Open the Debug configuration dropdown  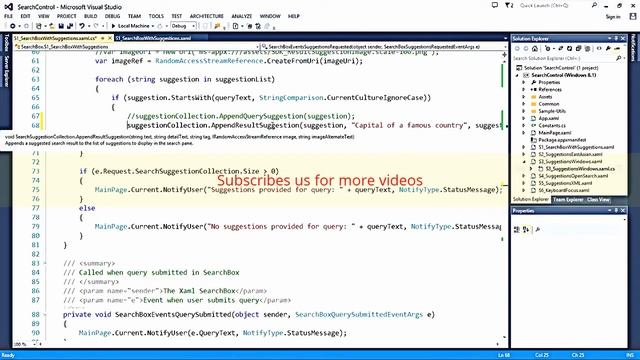183,26
